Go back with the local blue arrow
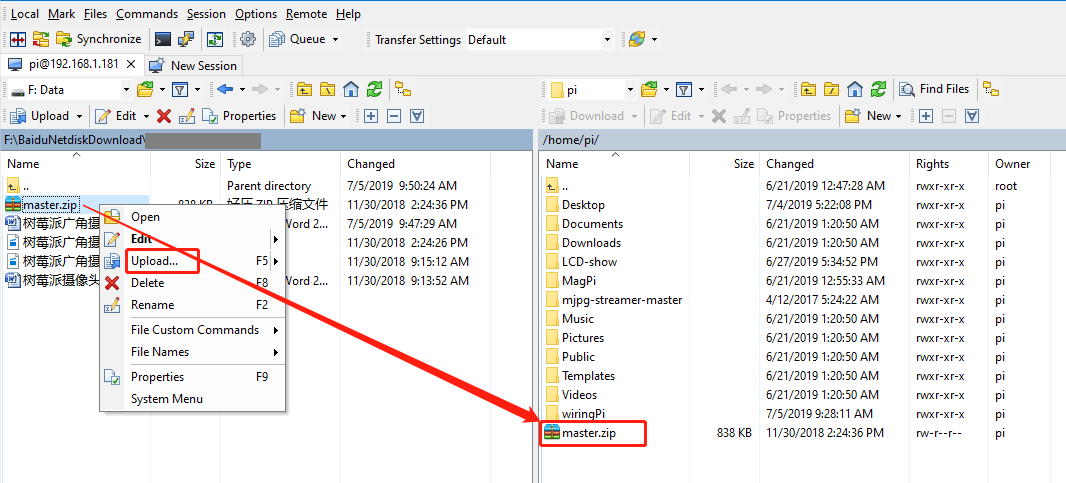 point(226,89)
